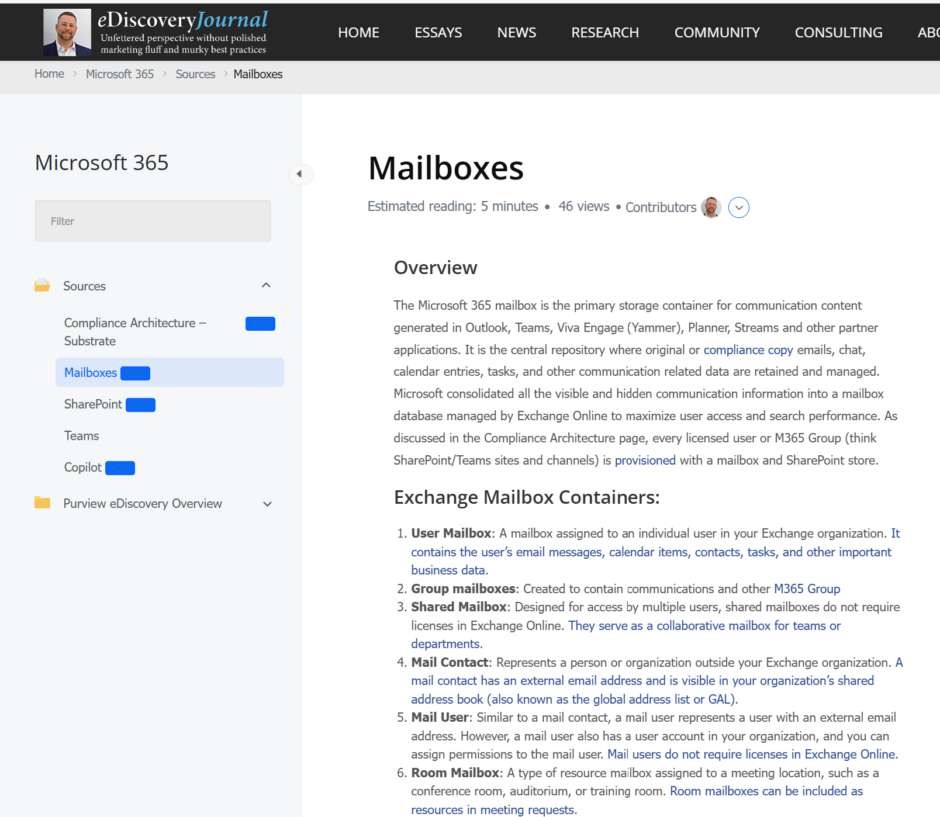Expand the Purview eDiscovery Overview section
The height and width of the screenshot is (817, 940).
[267, 504]
